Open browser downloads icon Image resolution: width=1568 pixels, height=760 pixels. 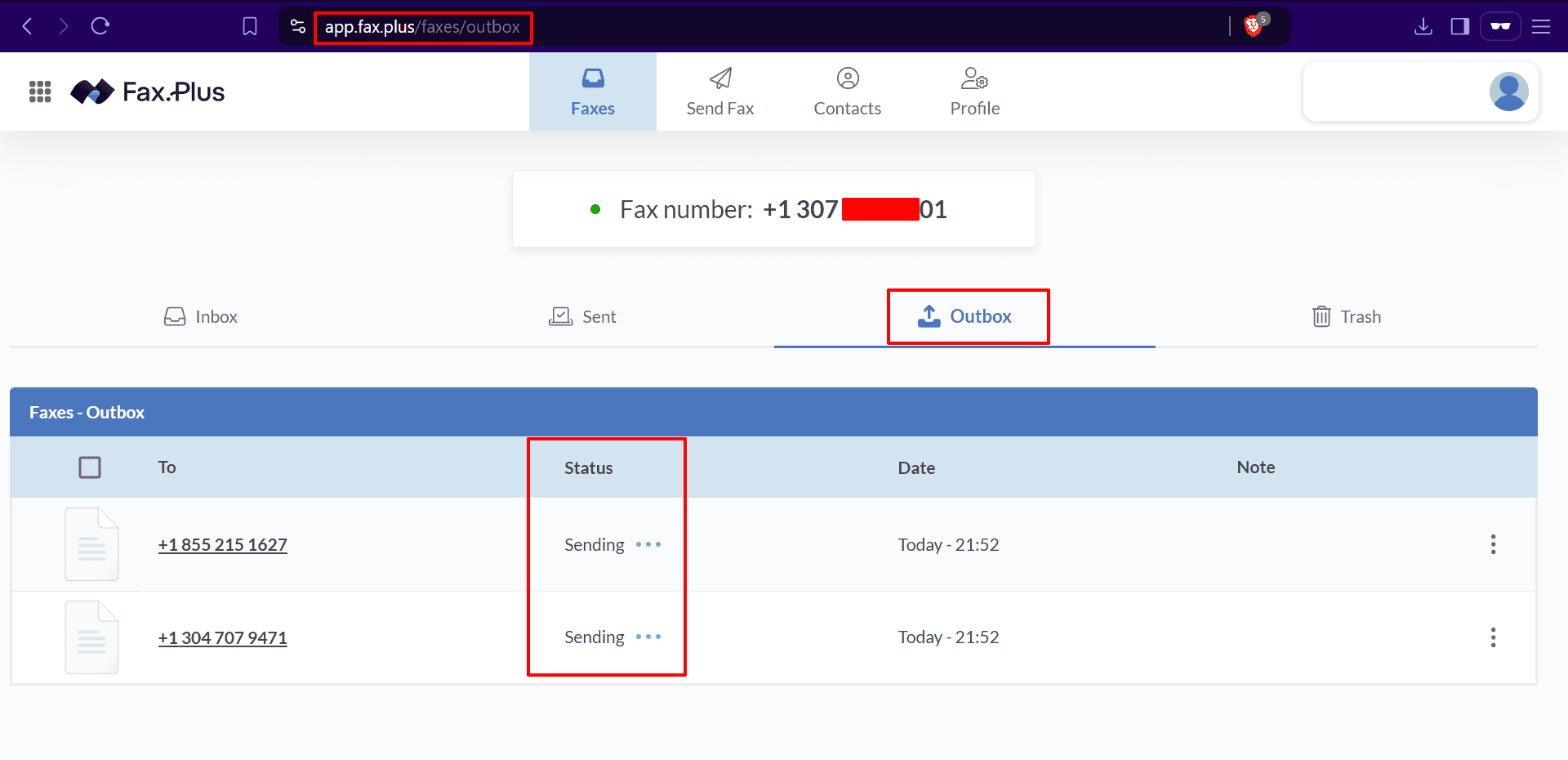point(1423,26)
